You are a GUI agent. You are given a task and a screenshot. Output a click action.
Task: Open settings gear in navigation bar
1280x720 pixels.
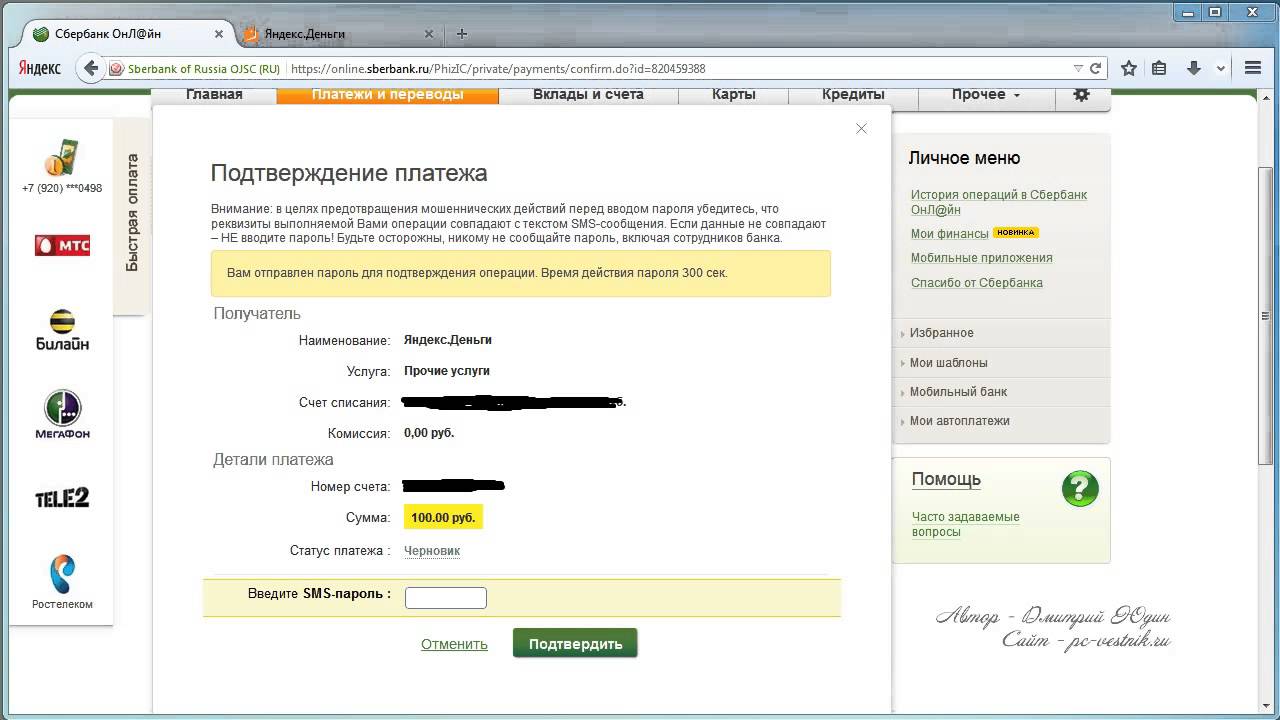click(x=1081, y=95)
